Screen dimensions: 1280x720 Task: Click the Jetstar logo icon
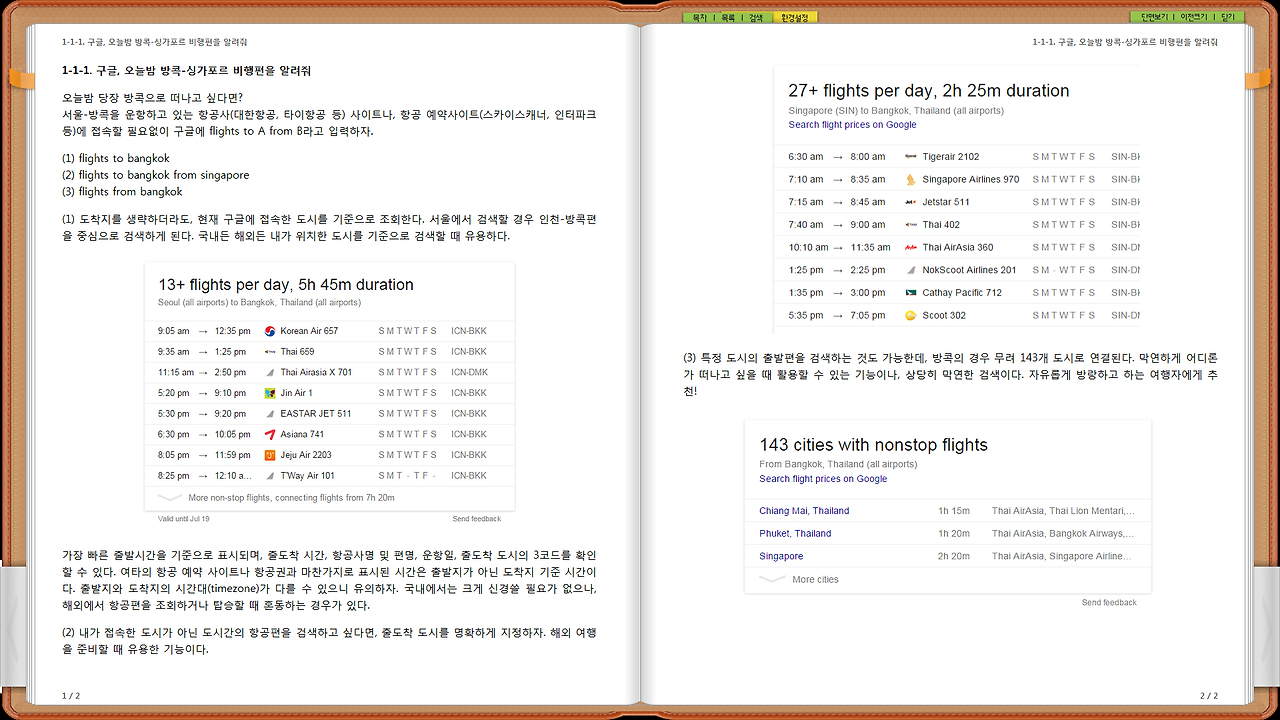(911, 202)
